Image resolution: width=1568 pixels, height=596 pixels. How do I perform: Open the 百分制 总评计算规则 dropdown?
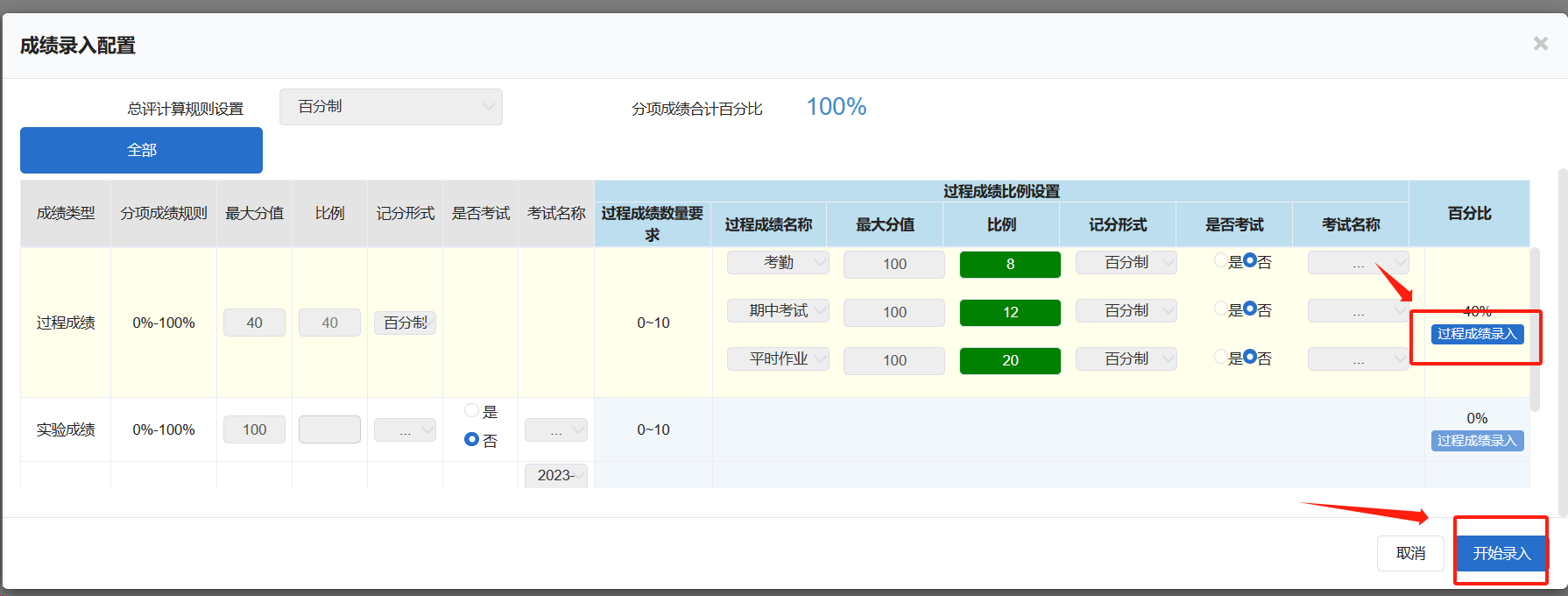(391, 107)
